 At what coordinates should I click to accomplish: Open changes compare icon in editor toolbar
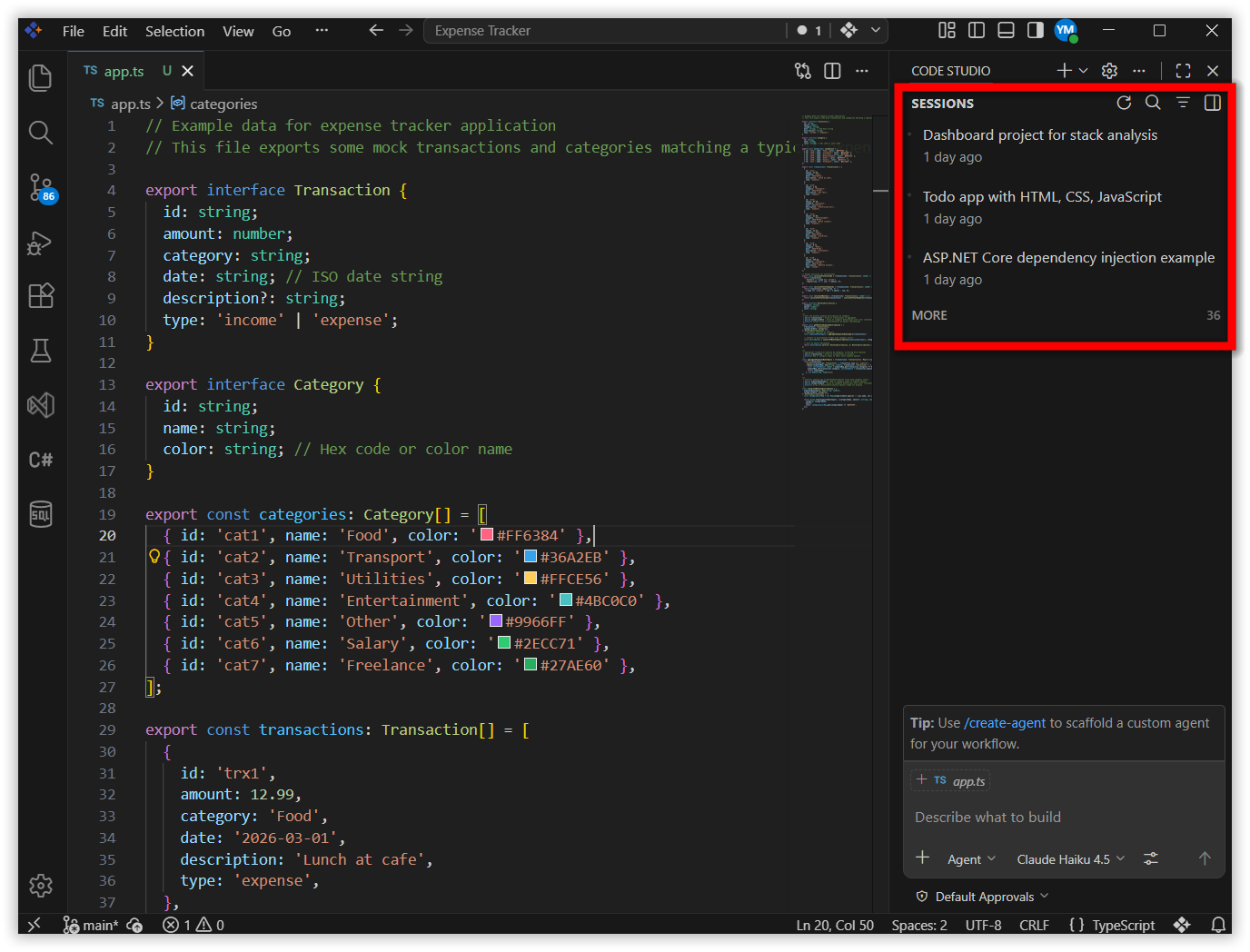[x=803, y=71]
